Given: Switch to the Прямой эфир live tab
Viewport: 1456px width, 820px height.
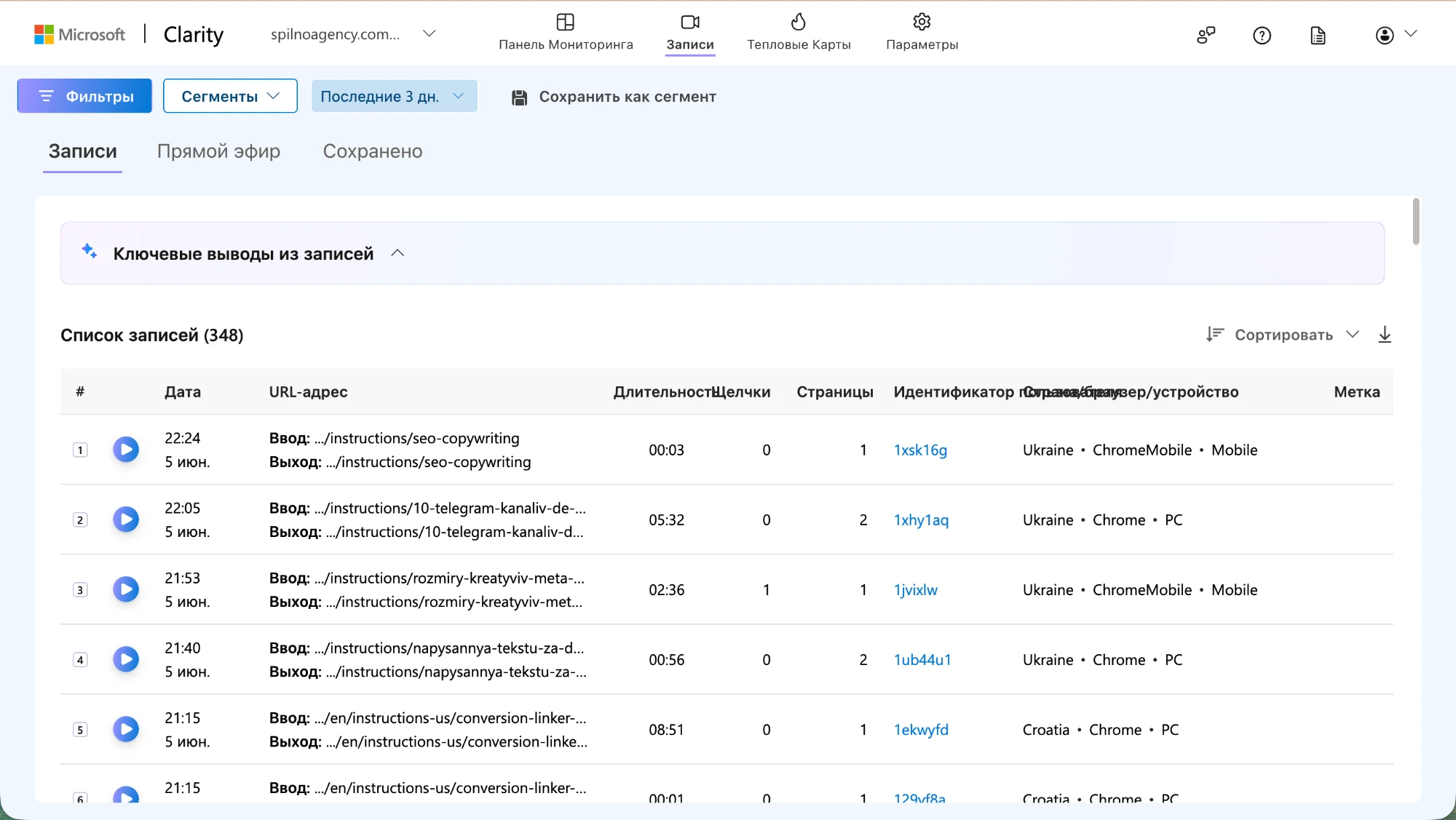Looking at the screenshot, I should pos(218,151).
